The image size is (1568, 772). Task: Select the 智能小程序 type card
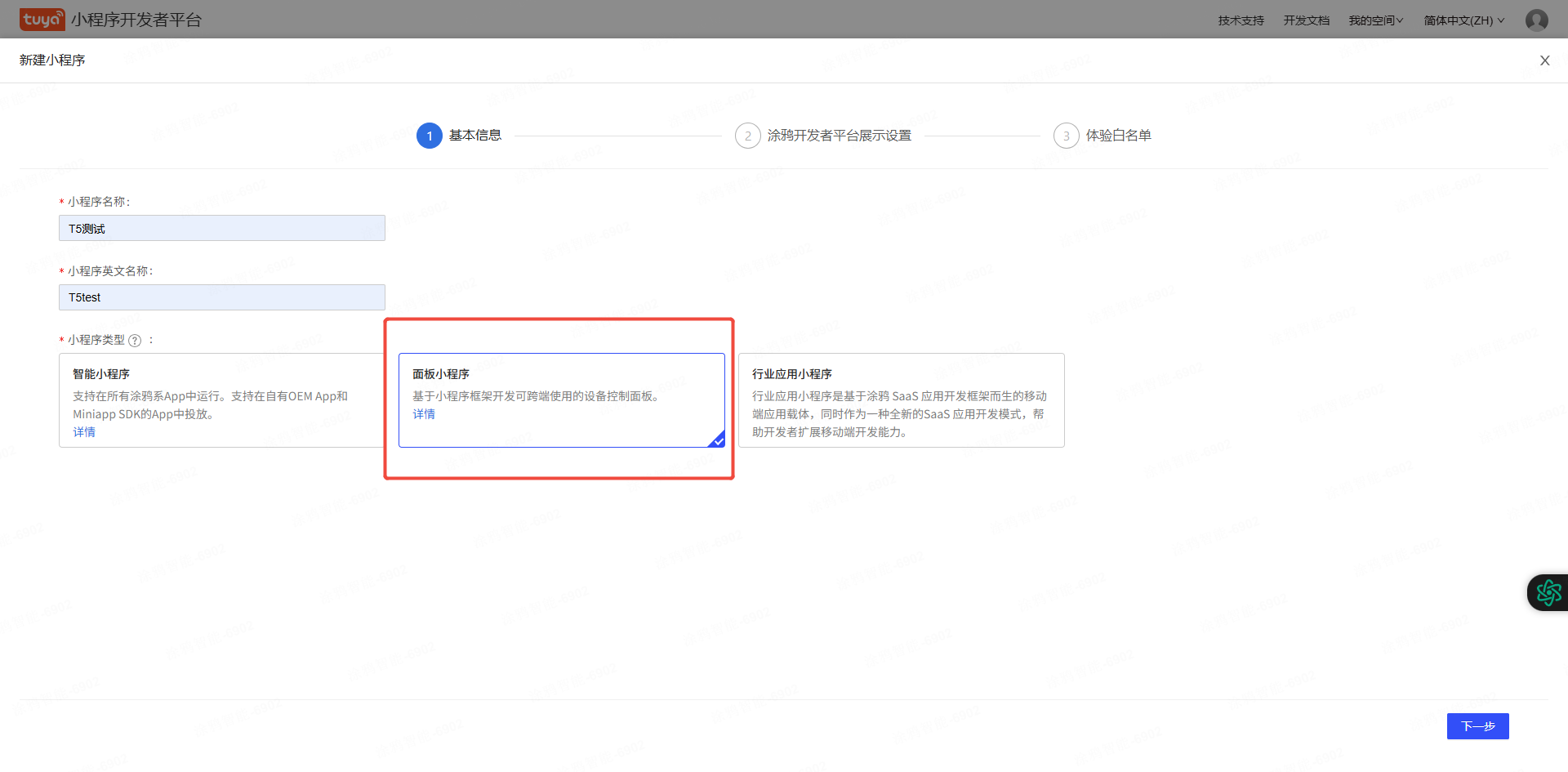click(x=221, y=400)
